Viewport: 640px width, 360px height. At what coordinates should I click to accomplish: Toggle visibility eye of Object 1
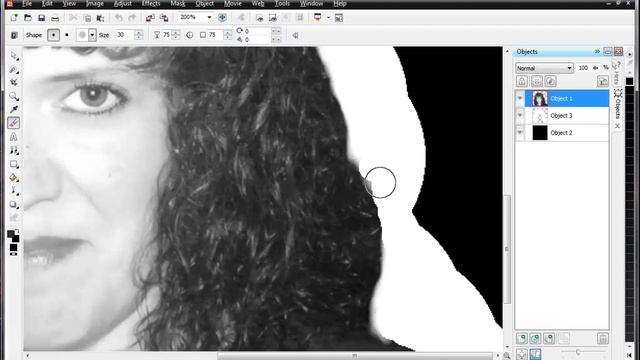point(520,98)
